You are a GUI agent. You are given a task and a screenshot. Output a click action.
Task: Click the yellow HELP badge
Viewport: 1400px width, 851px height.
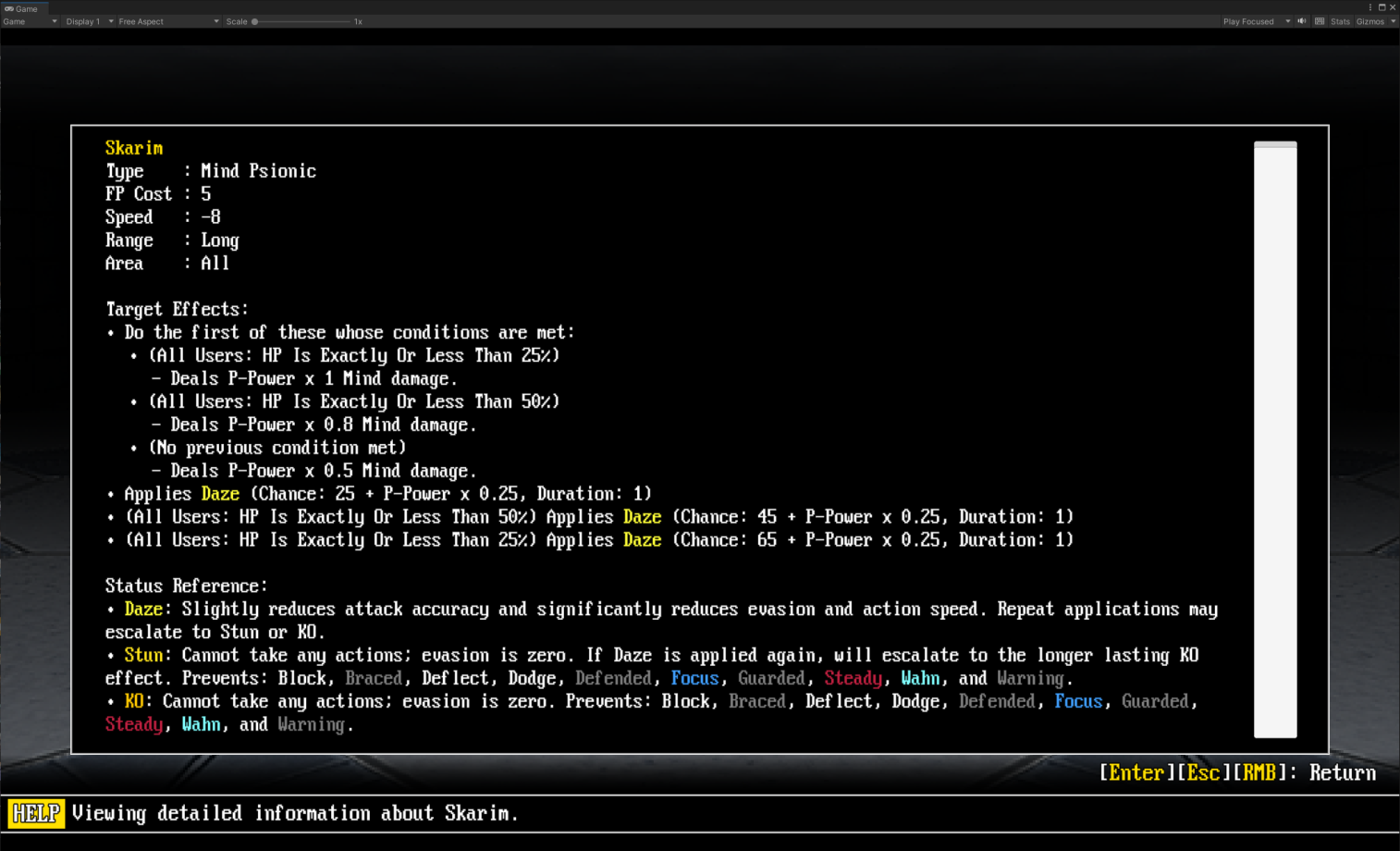click(36, 813)
